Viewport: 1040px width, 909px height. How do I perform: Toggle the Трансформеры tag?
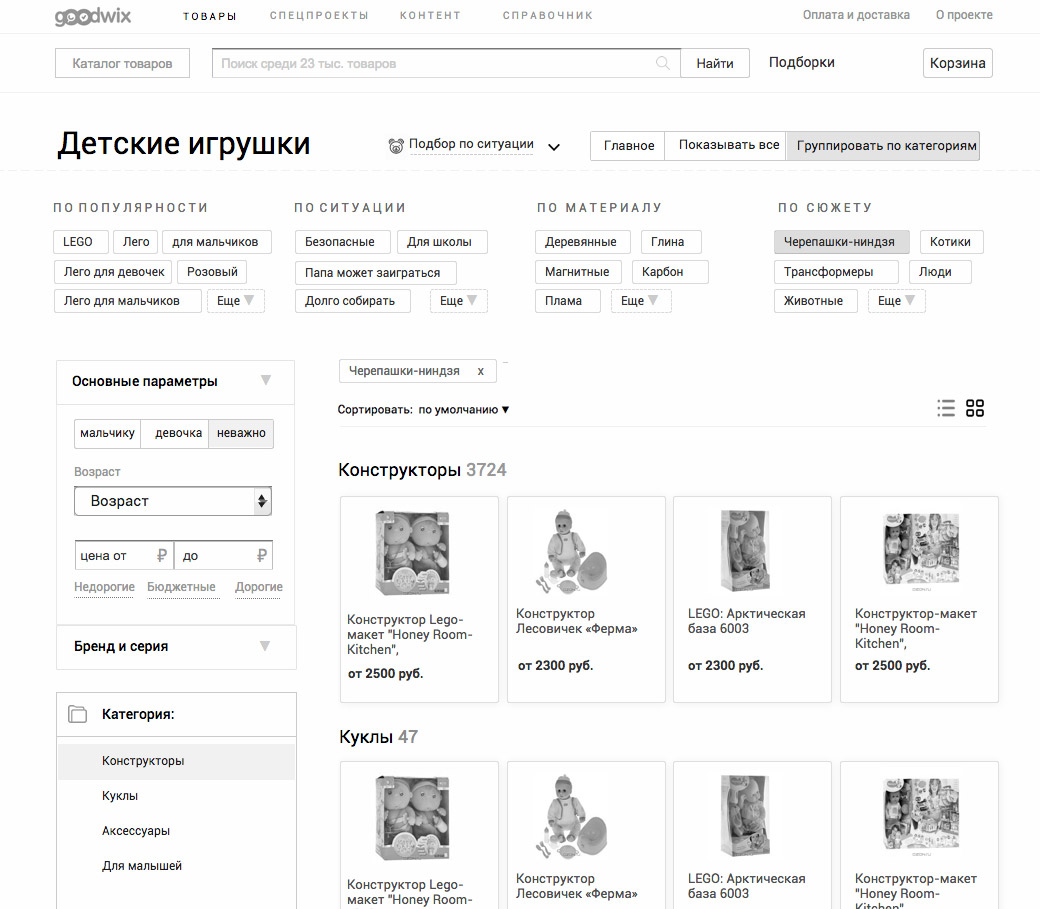[x=836, y=272]
